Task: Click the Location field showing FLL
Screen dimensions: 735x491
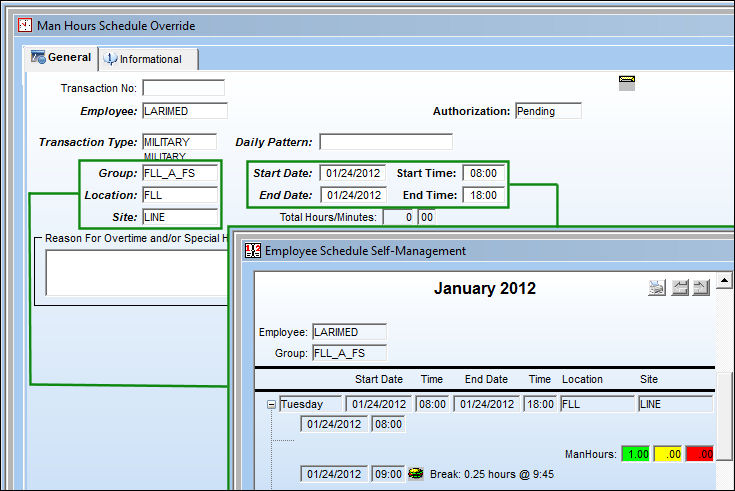Action: 180,195
